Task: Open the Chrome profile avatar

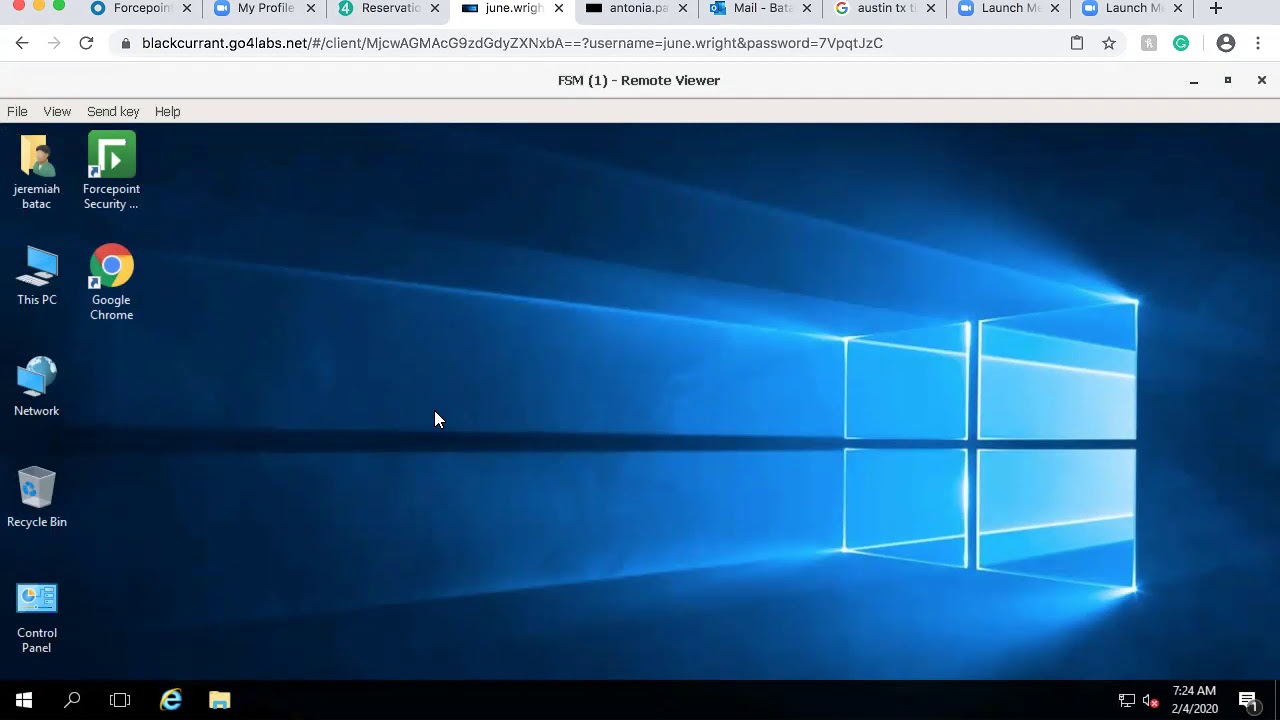Action: [1226, 43]
